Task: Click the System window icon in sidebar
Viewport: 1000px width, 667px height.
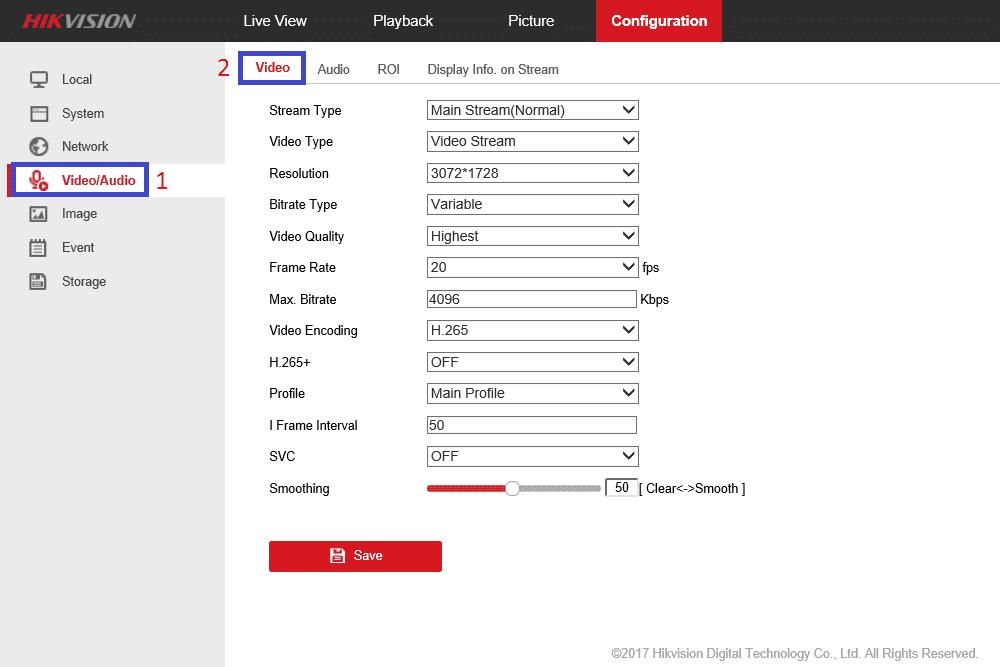Action: 39,114
